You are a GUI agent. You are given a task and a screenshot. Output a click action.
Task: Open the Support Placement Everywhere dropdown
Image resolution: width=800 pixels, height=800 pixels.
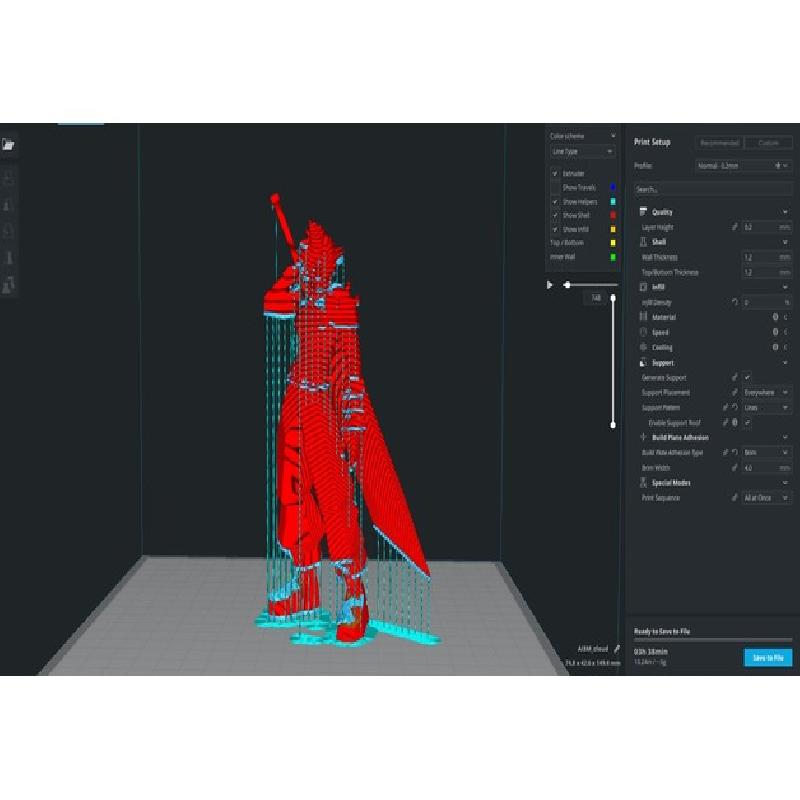coord(767,392)
